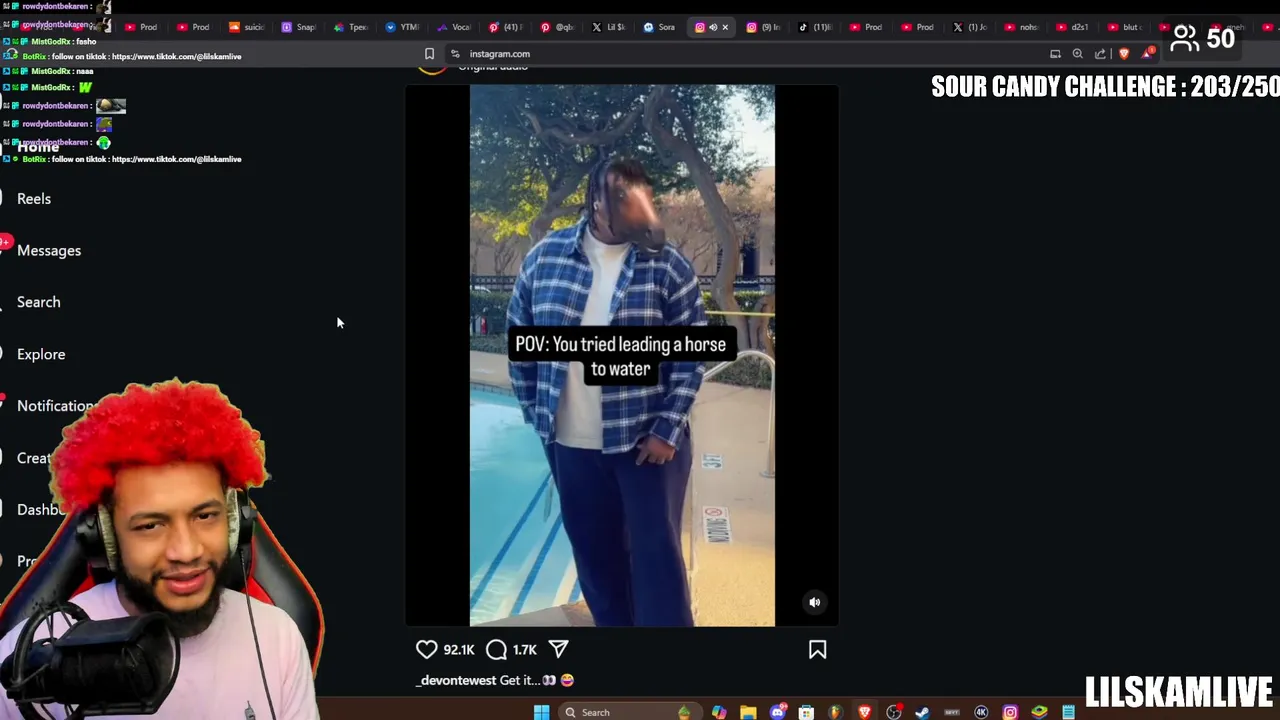
Task: Open Notepad from the taskbar
Action: 1068,712
